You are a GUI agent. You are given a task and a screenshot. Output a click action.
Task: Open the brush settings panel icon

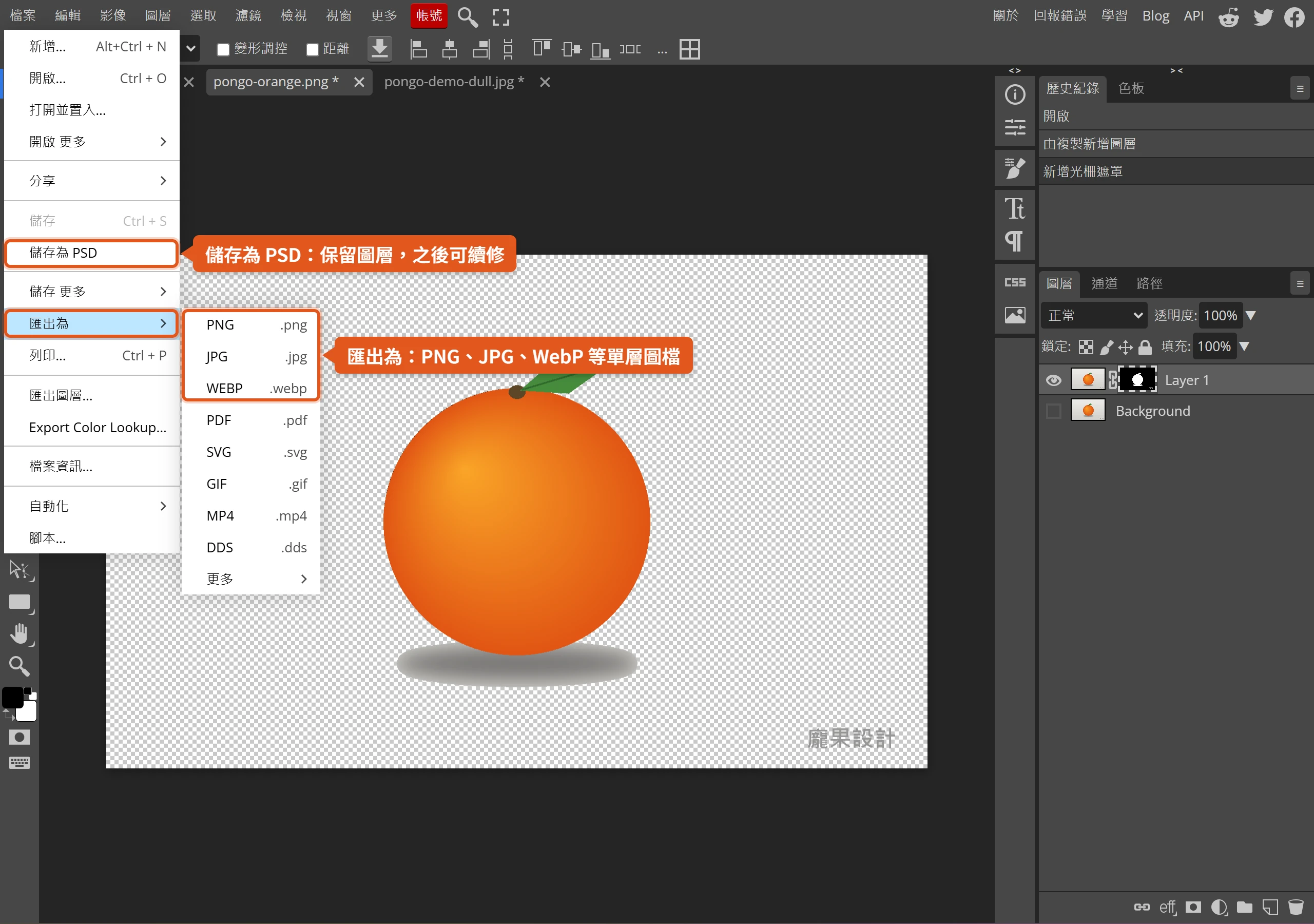[1015, 168]
